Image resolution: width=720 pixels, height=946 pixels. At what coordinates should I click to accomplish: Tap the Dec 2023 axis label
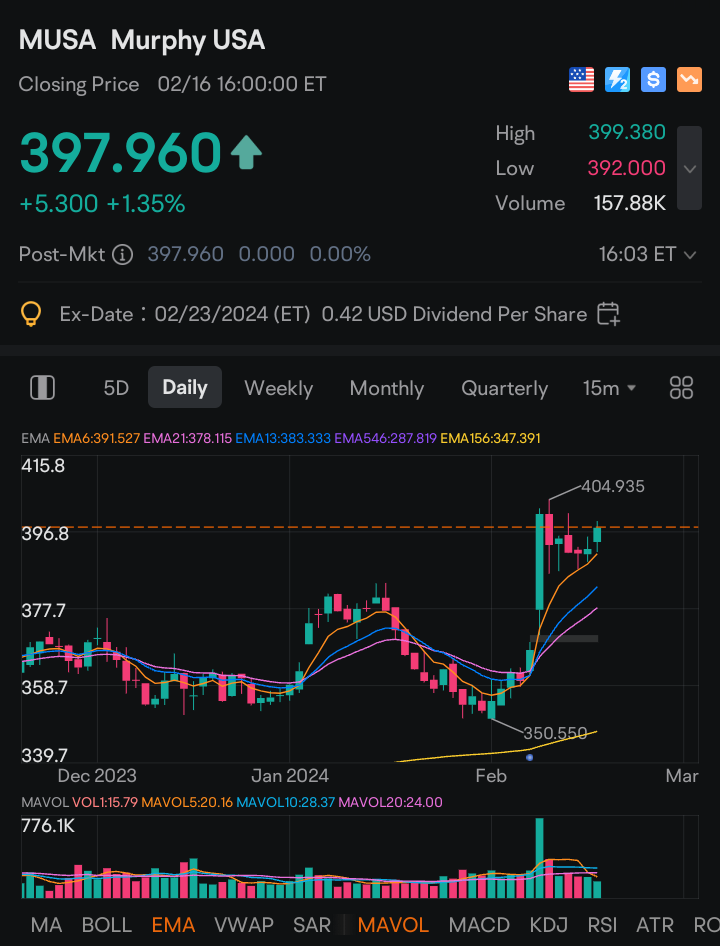(x=97, y=775)
